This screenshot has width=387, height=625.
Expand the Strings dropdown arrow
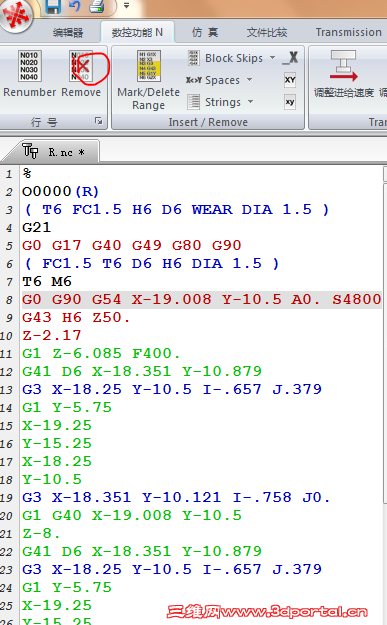click(250, 101)
